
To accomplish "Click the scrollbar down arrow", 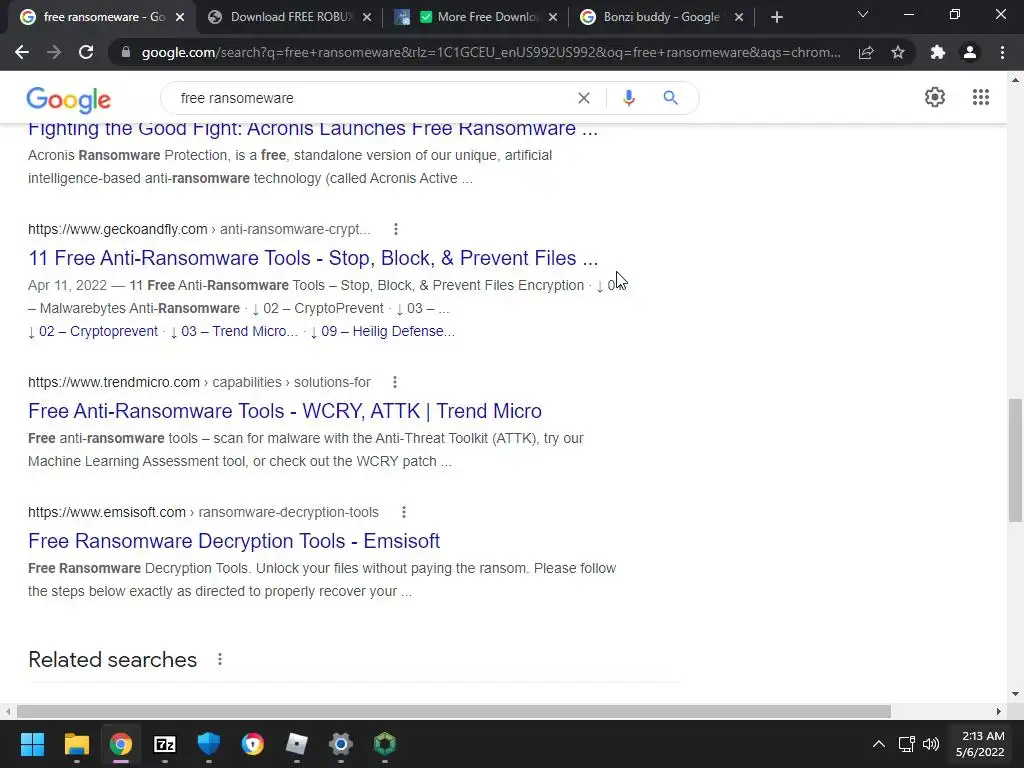I will [x=1015, y=694].
